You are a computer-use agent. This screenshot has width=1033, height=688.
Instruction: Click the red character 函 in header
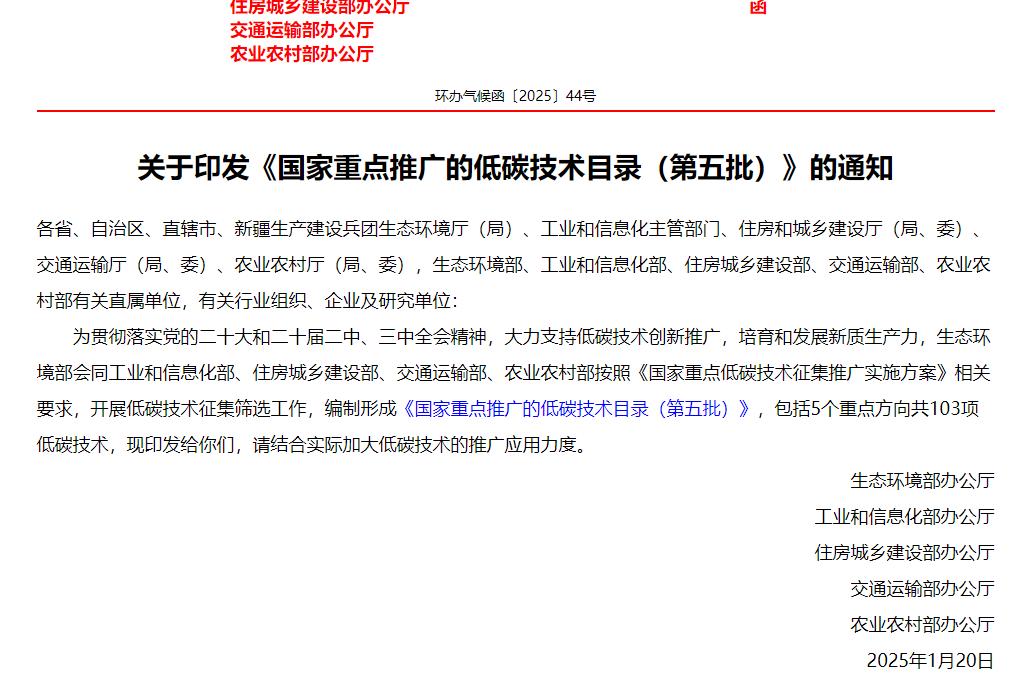coord(758,7)
